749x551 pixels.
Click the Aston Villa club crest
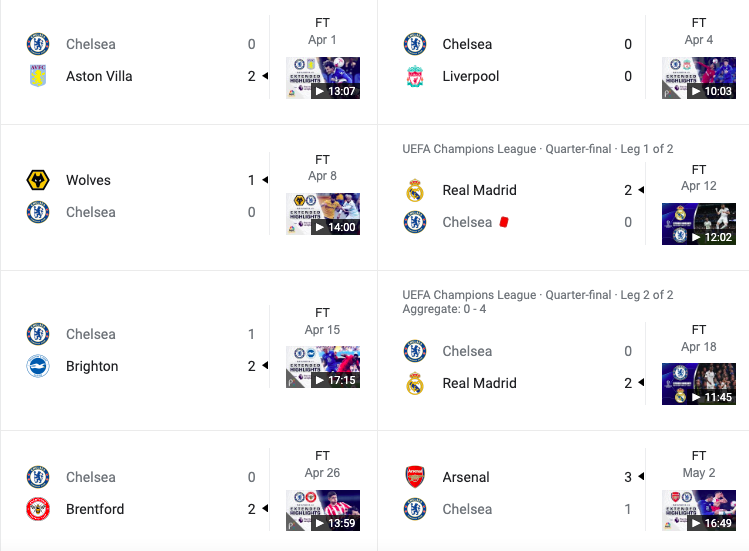(38, 76)
